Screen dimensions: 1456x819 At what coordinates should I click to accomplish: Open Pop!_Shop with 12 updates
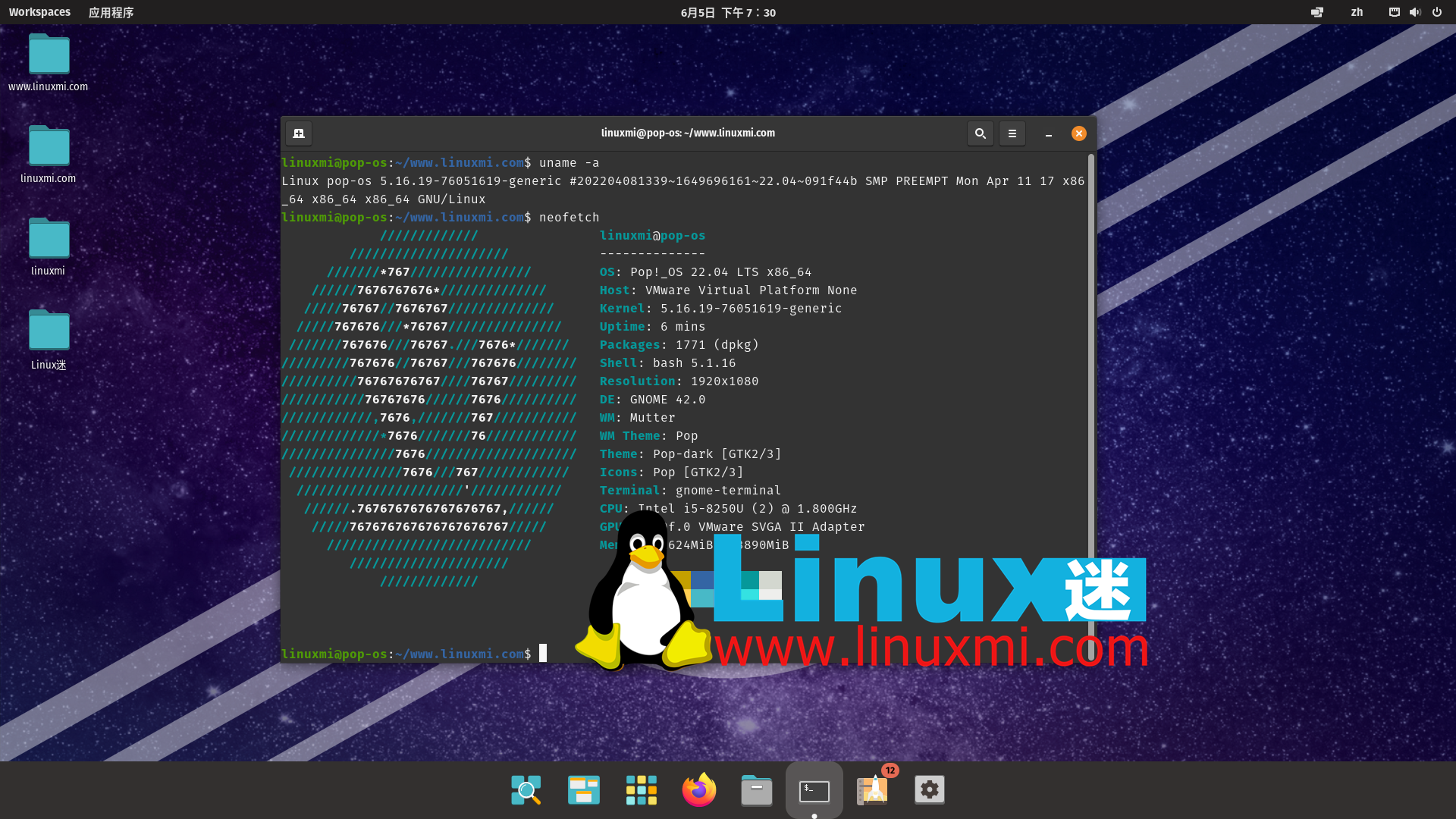tap(873, 790)
